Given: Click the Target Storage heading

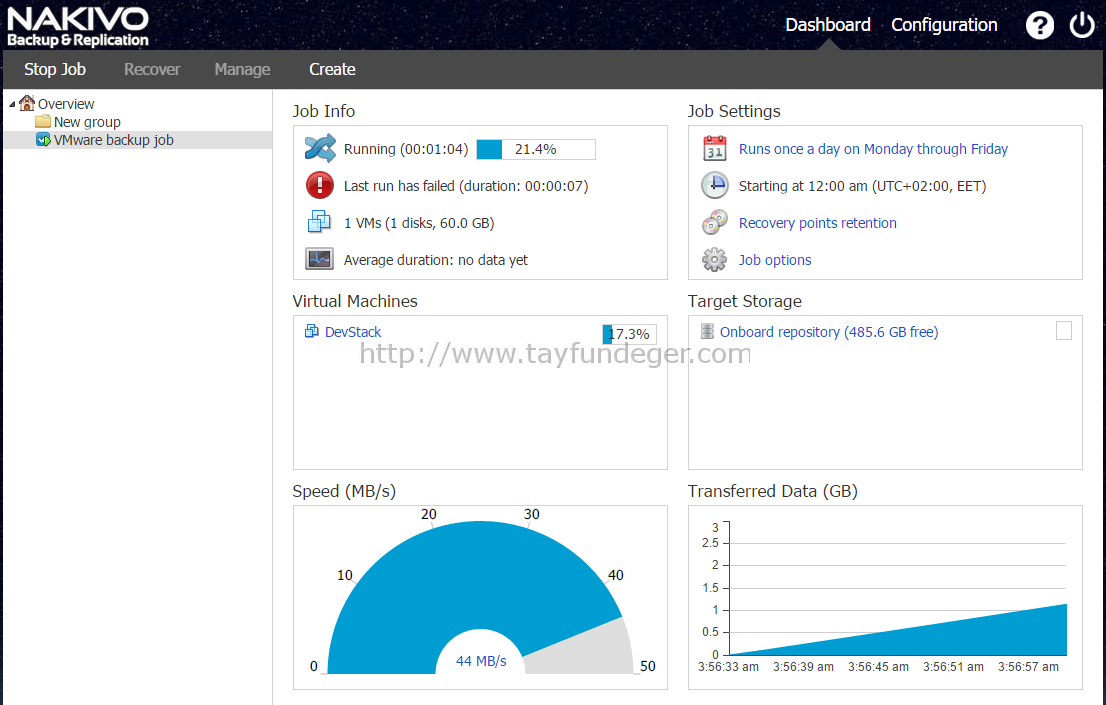Looking at the screenshot, I should [x=744, y=301].
